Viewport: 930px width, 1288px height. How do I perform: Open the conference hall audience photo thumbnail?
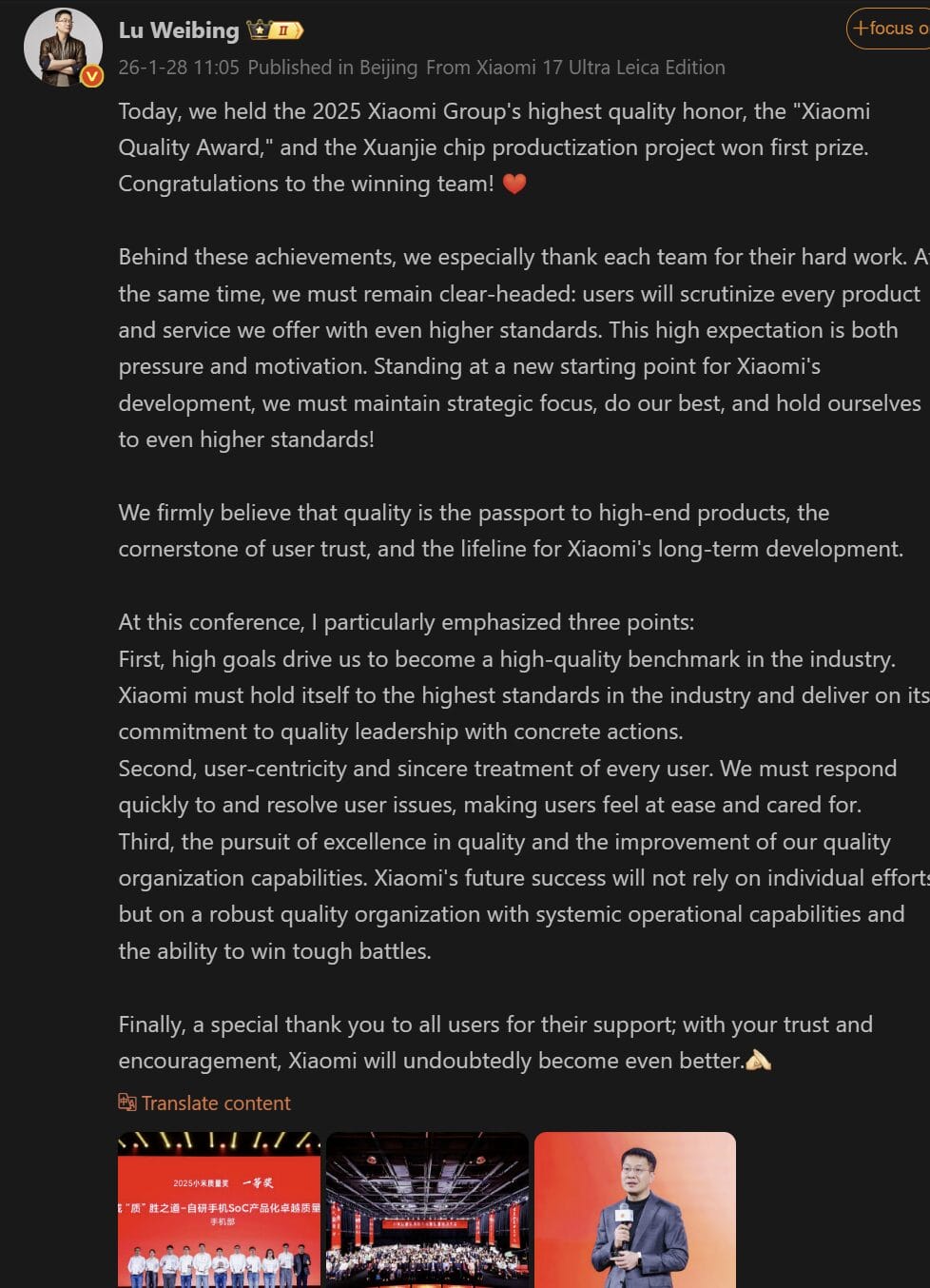coord(427,1209)
